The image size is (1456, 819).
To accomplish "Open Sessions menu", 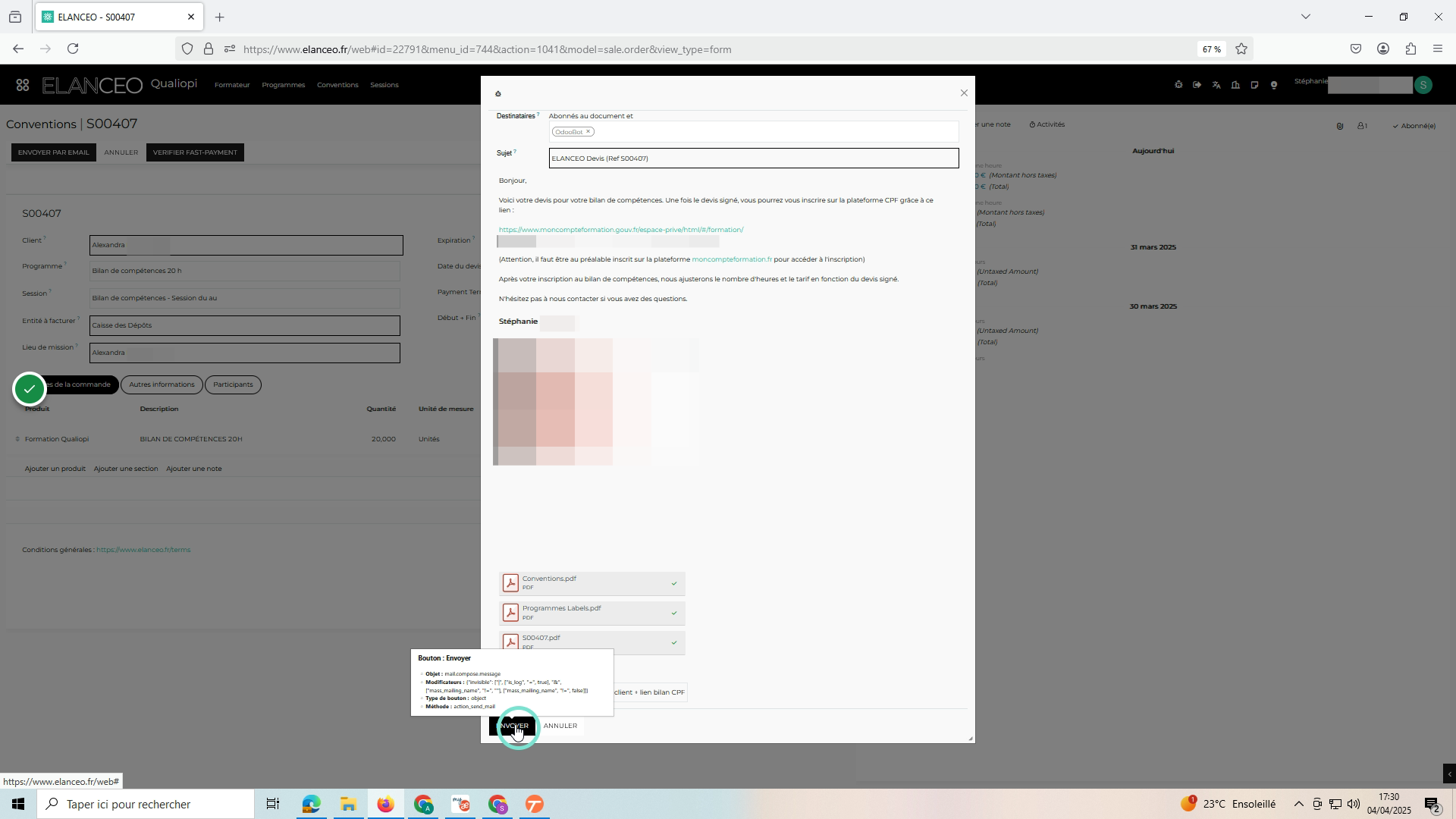I will [384, 85].
